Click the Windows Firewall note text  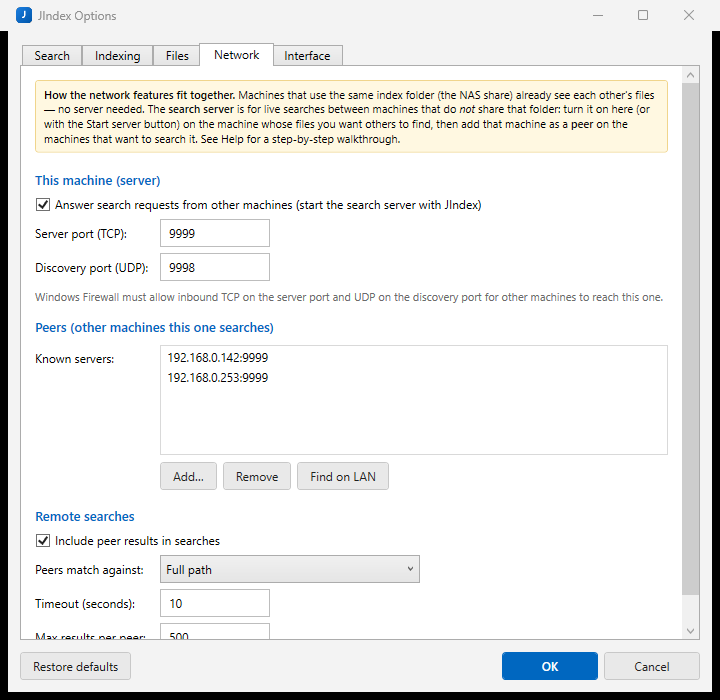pyautogui.click(x=349, y=297)
